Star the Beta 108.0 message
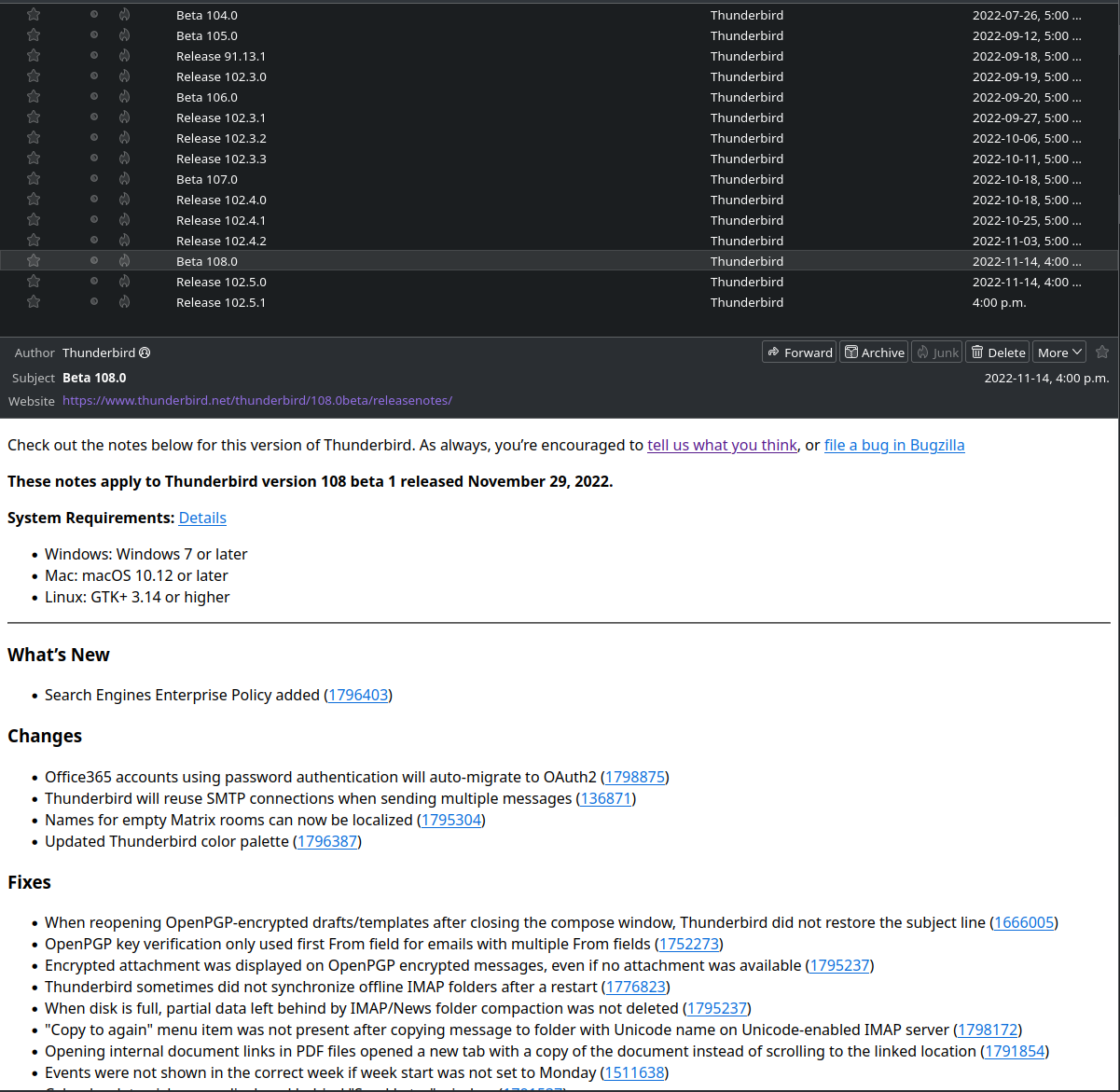 tap(34, 261)
